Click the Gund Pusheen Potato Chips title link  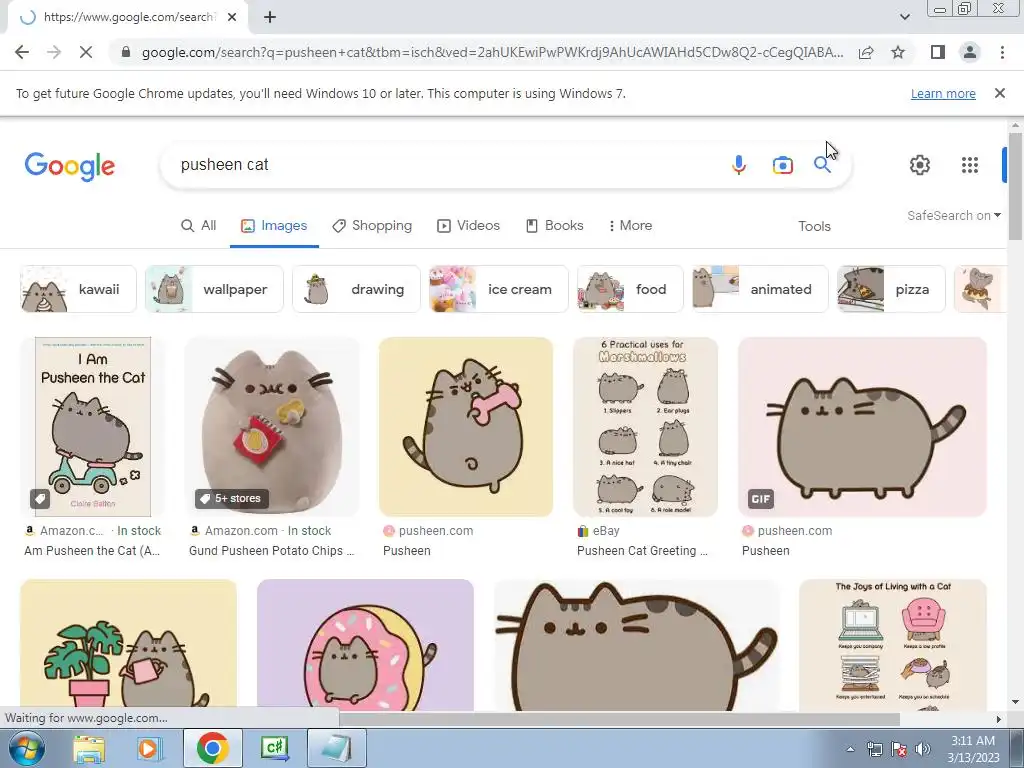pos(272,551)
